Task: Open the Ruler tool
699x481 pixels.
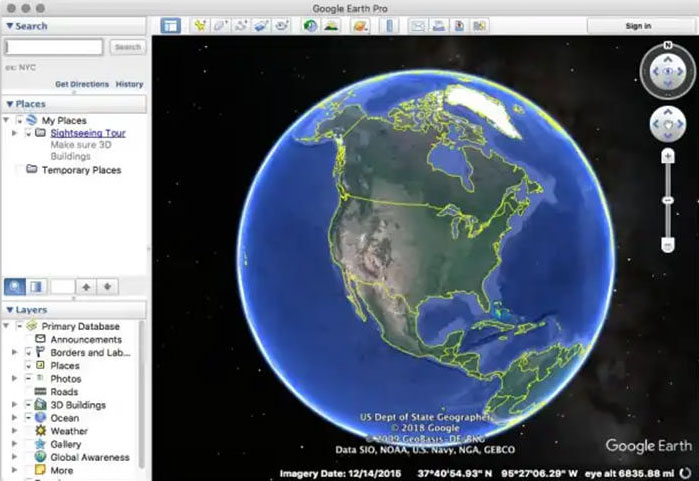Action: coord(389,25)
